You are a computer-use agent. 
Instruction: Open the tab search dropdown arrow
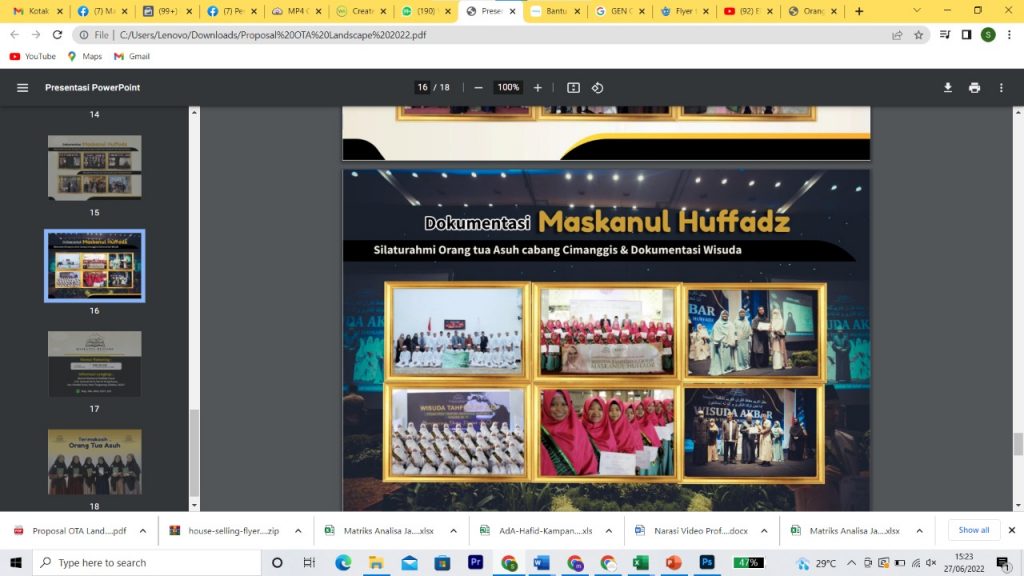(x=917, y=11)
